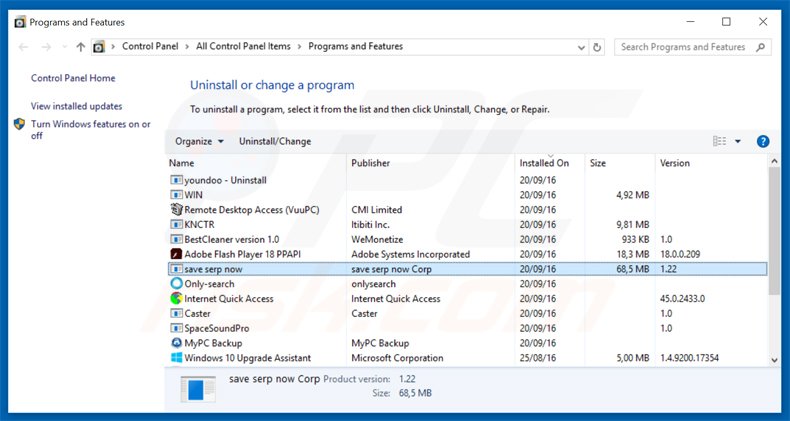This screenshot has height=421, width=790.
Task: Select Itibiti Inc. publisher cell
Action: 370,225
